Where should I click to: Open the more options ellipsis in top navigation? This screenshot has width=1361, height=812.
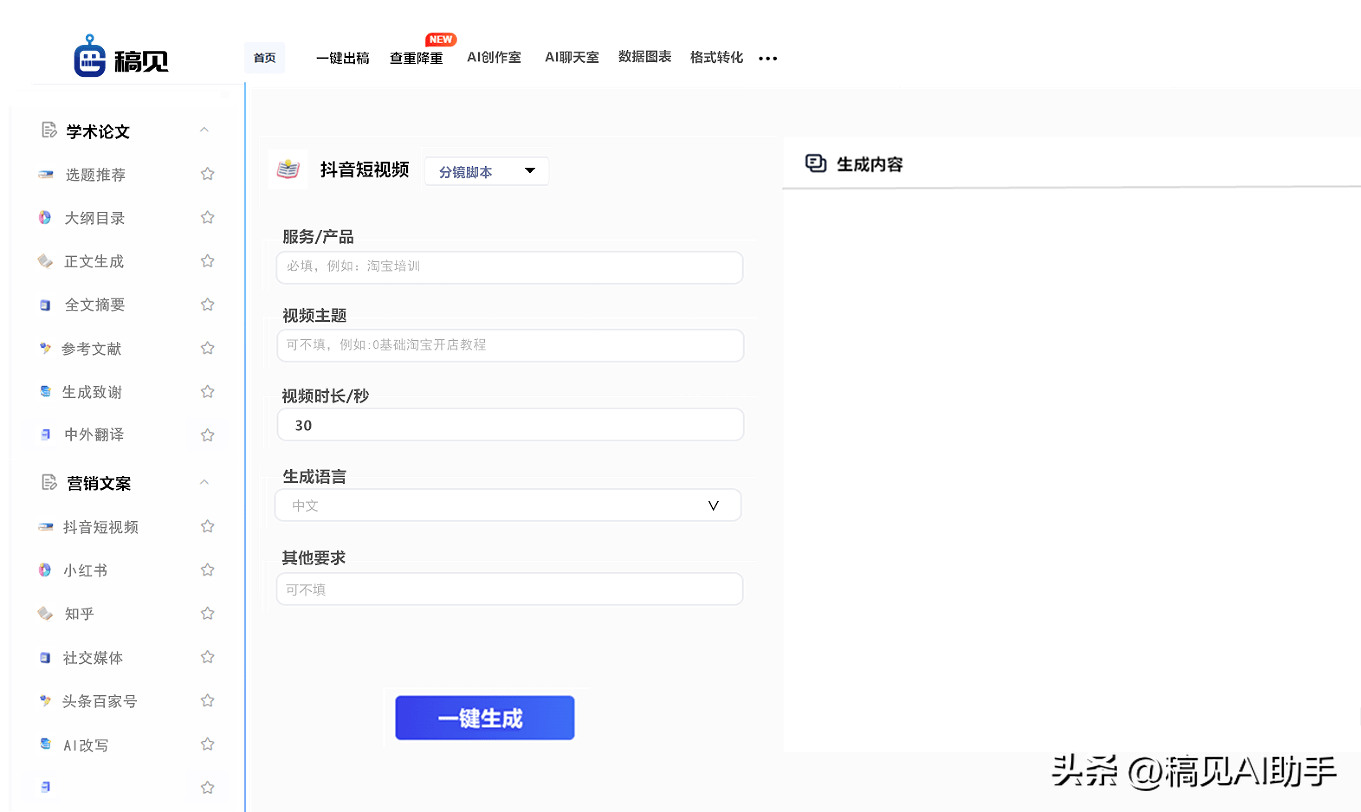768,59
